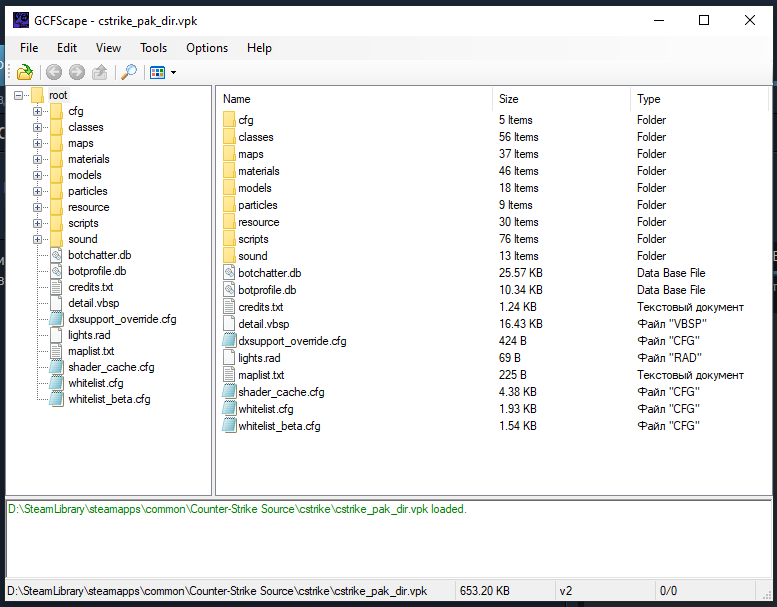The height and width of the screenshot is (607, 777).
Task: Click the detail.vbsp file icon in list
Action: click(229, 324)
